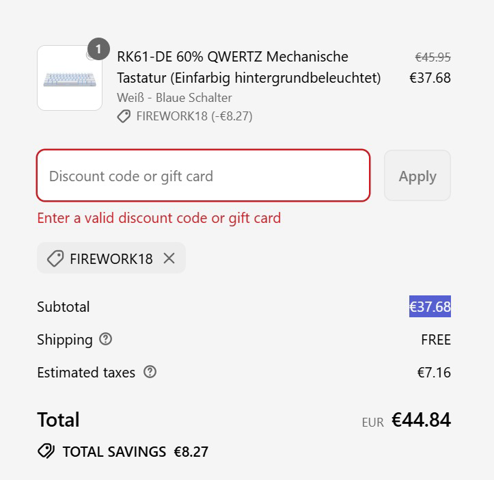This screenshot has width=494, height=480.
Task: Click the total price €44.84
Action: tap(421, 419)
